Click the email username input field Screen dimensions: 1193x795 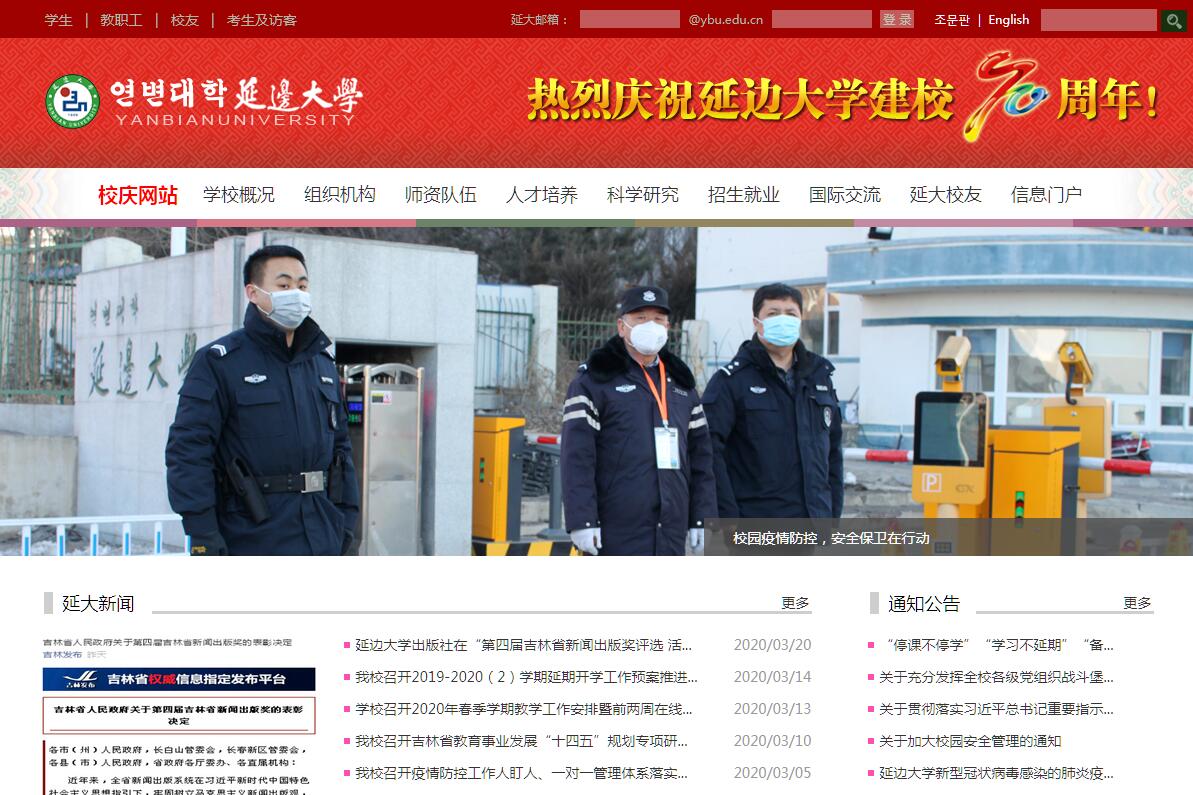629,20
